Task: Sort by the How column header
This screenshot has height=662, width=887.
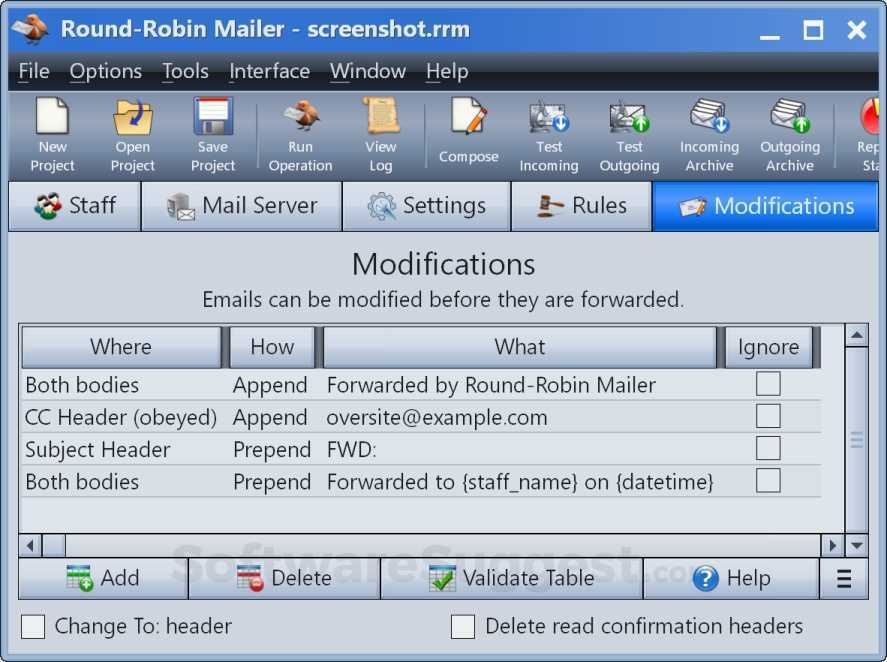Action: 272,347
